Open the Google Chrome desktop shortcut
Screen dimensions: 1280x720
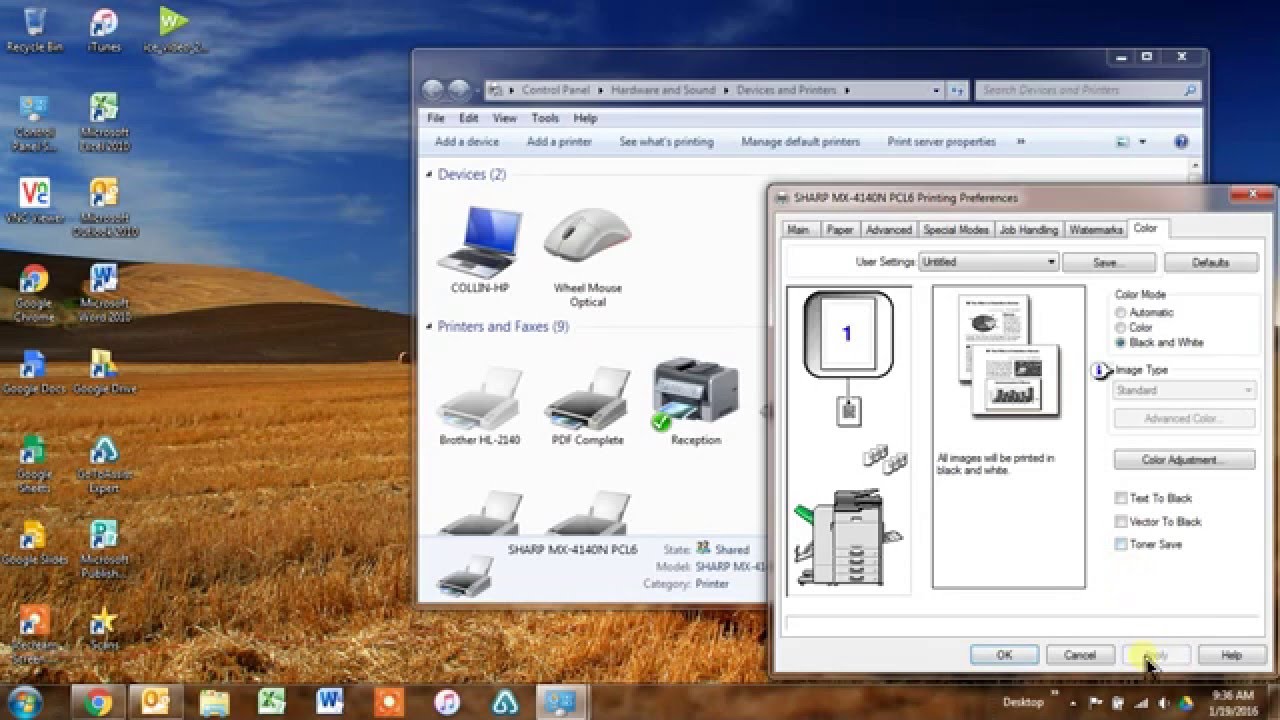click(34, 293)
